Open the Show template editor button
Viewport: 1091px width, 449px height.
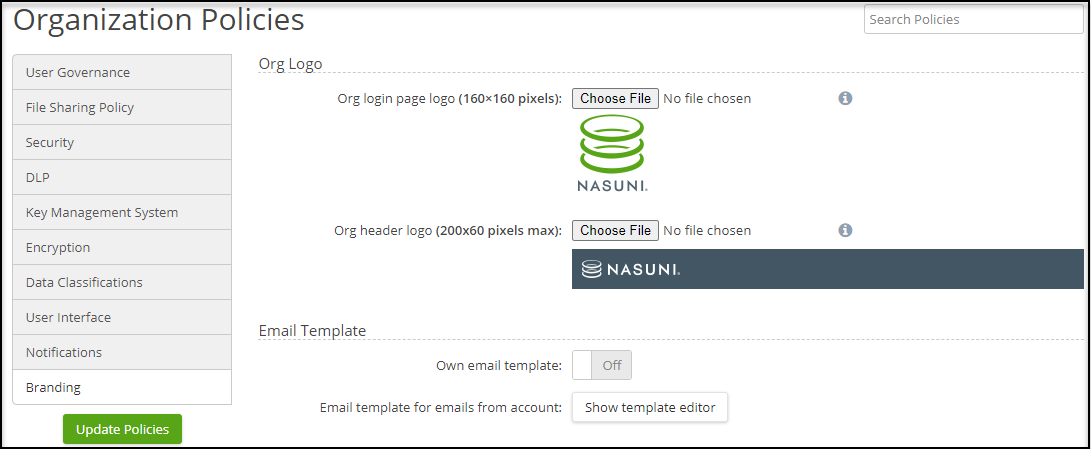pos(650,407)
